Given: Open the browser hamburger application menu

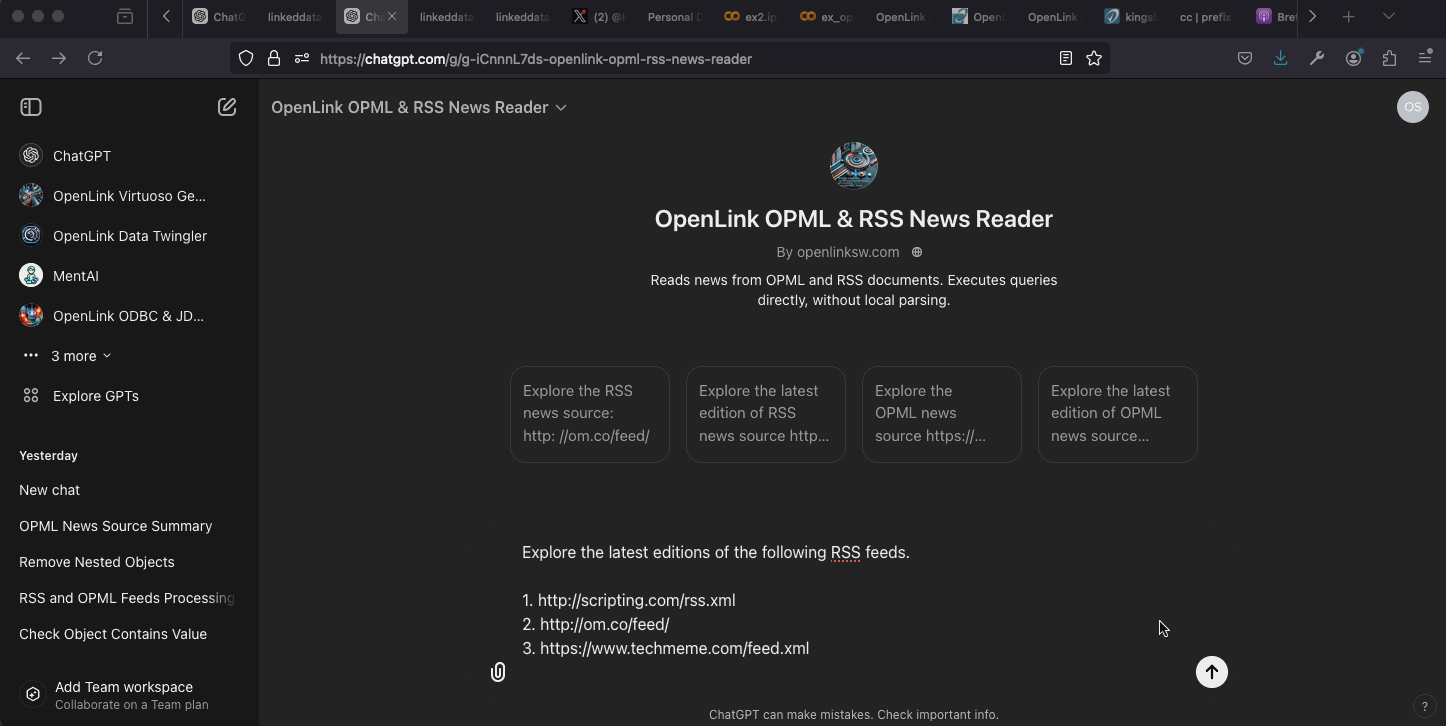Looking at the screenshot, I should (x=1425, y=58).
